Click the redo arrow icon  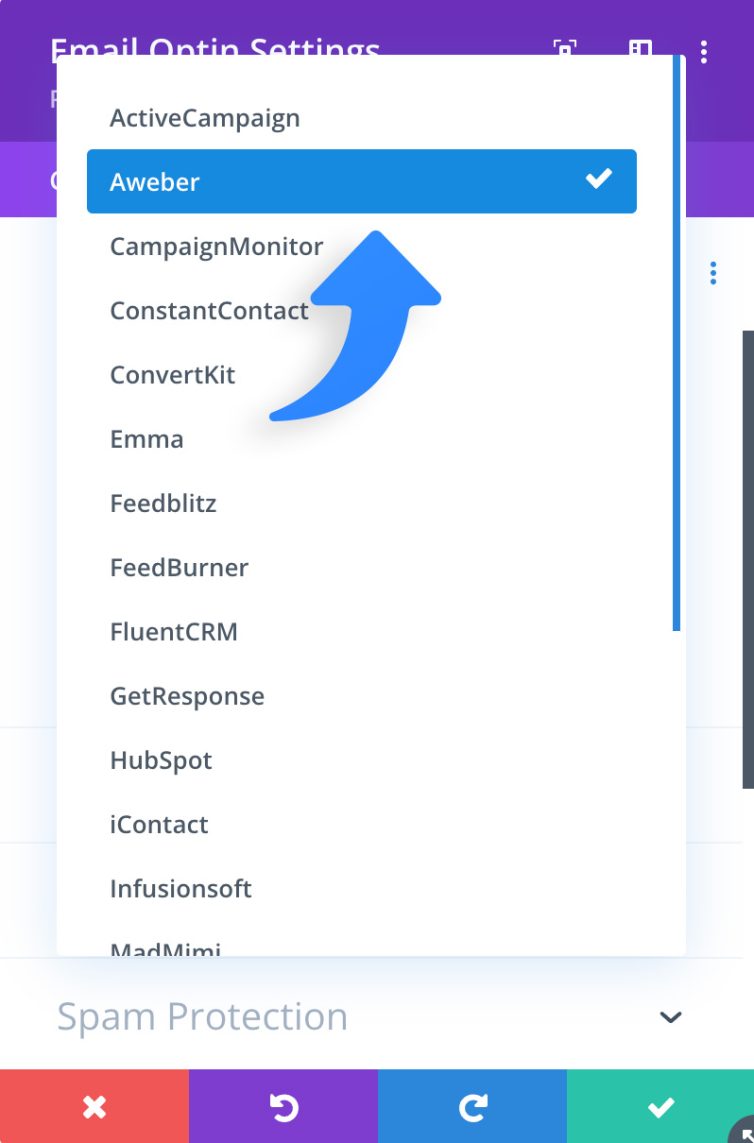[x=472, y=1106]
